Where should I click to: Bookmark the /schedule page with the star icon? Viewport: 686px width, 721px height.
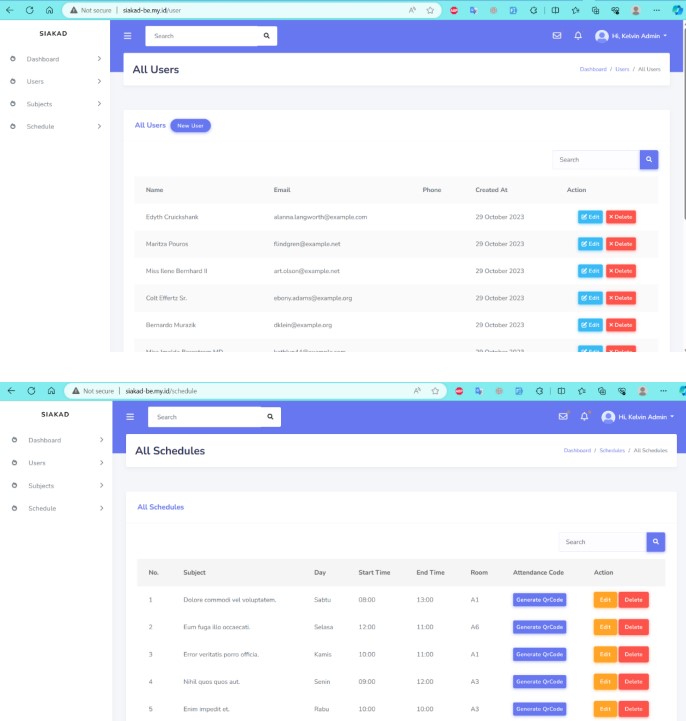tap(435, 391)
